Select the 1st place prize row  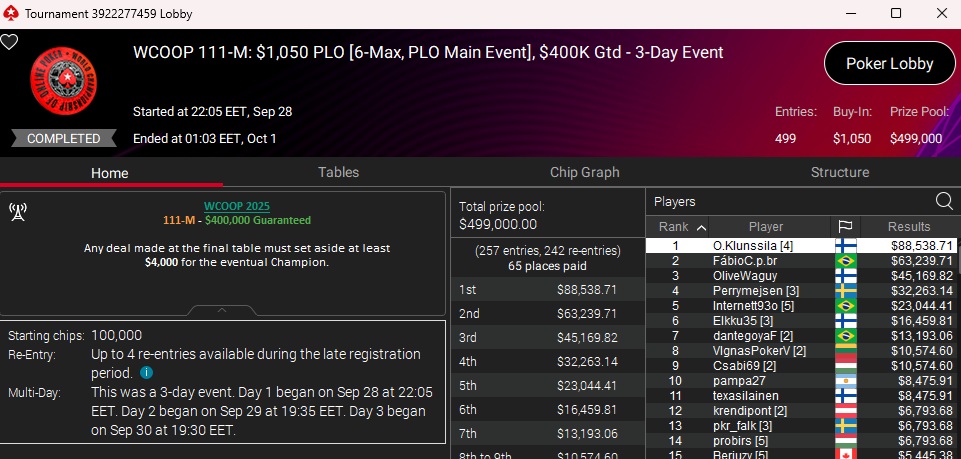pyautogui.click(x=547, y=289)
